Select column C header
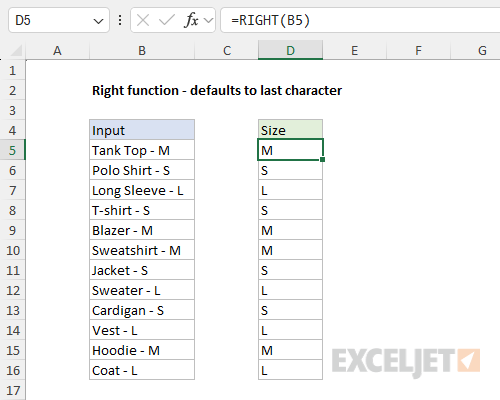This screenshot has width=500, height=400. (227, 51)
